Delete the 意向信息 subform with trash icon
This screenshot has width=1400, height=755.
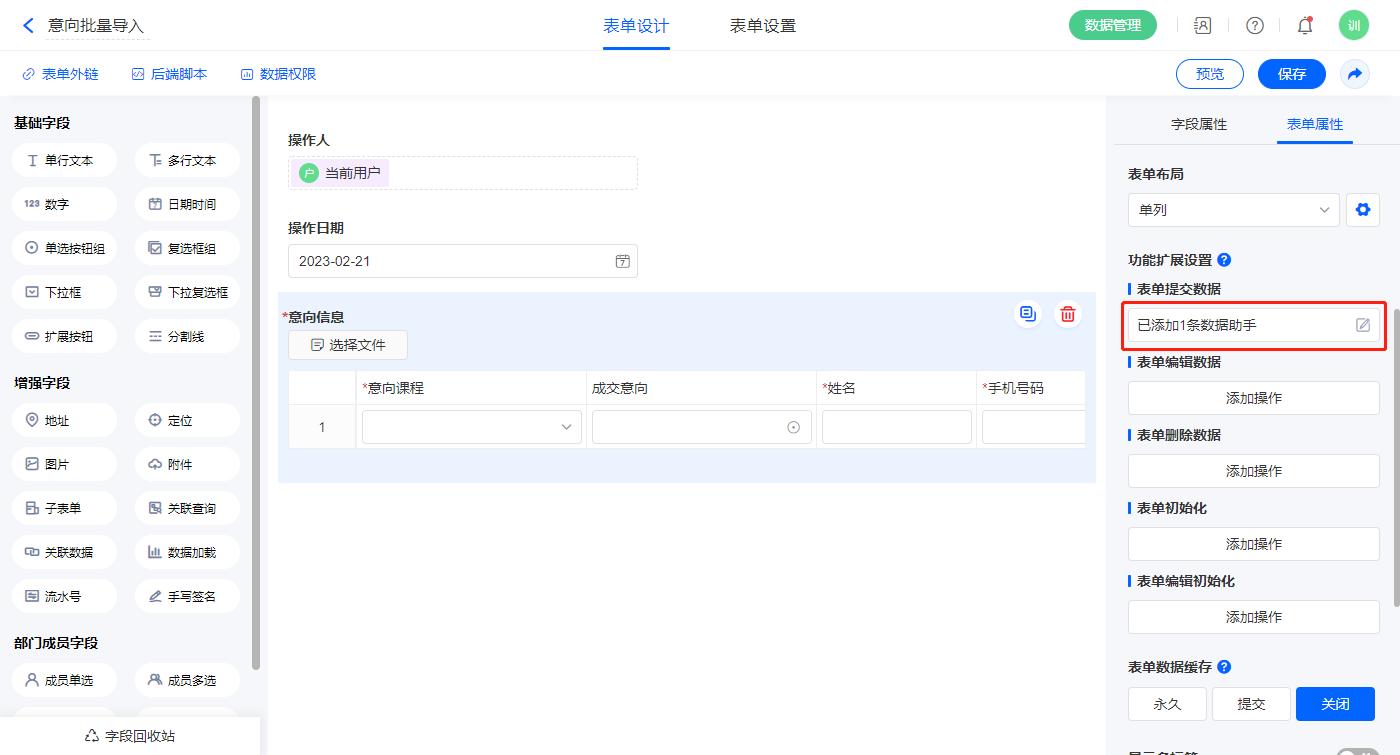tap(1068, 314)
